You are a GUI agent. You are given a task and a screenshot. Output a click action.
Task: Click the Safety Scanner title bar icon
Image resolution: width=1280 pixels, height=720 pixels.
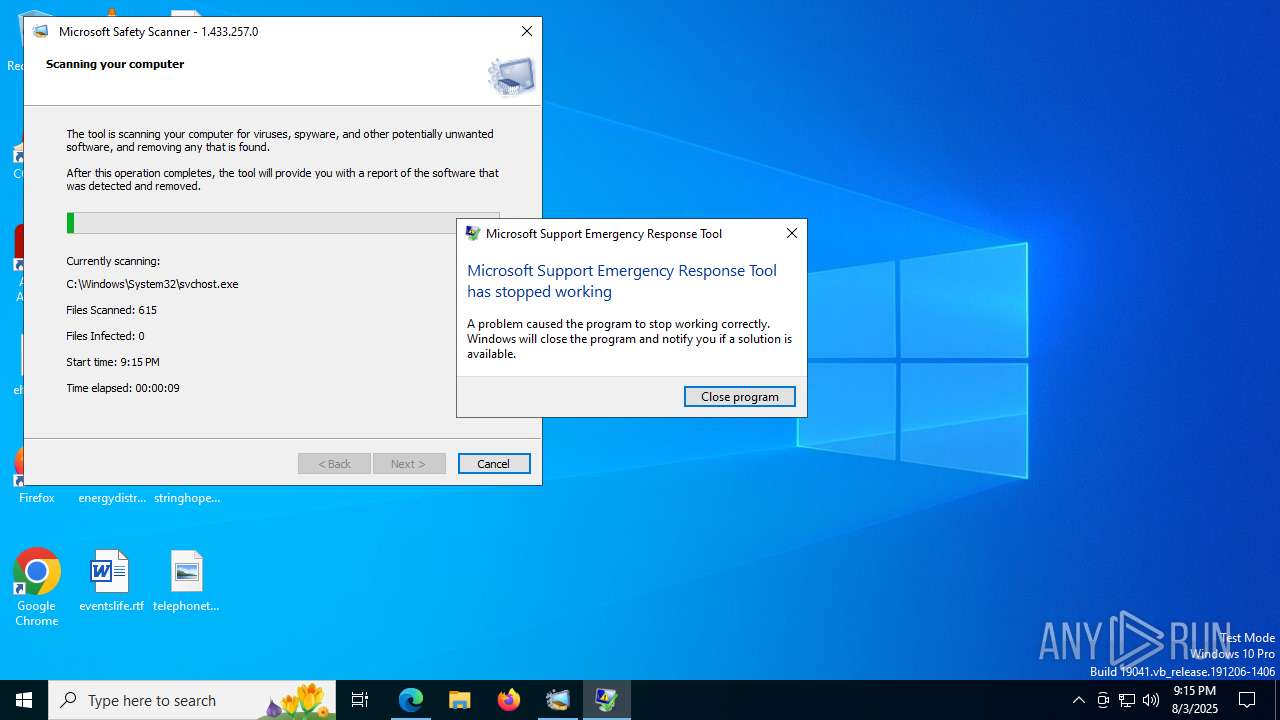point(41,31)
